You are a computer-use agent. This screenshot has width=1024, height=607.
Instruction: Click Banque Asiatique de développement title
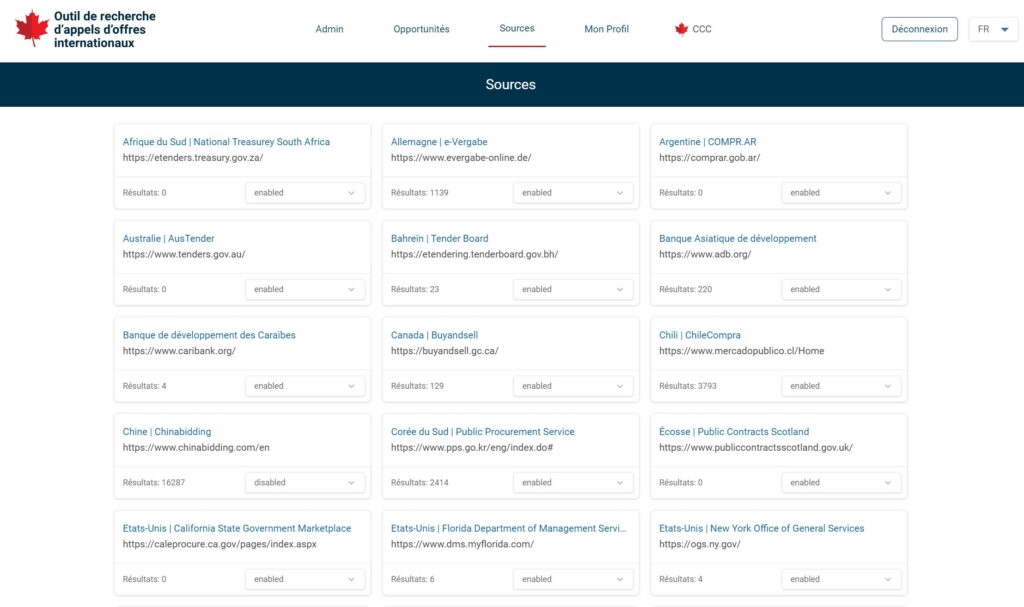coord(737,238)
